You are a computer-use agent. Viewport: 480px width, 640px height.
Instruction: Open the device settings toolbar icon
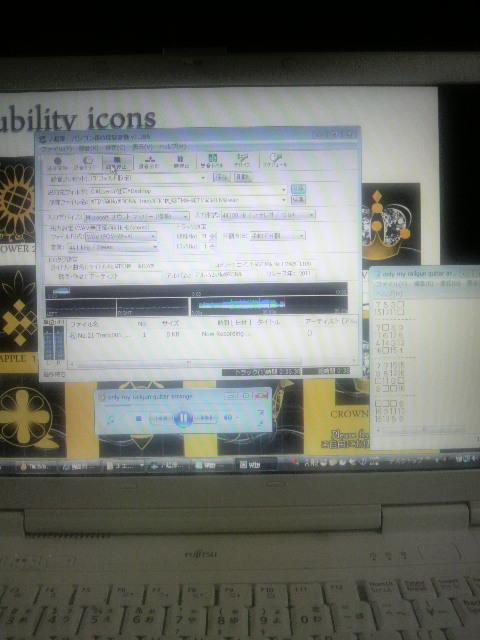pos(242,160)
